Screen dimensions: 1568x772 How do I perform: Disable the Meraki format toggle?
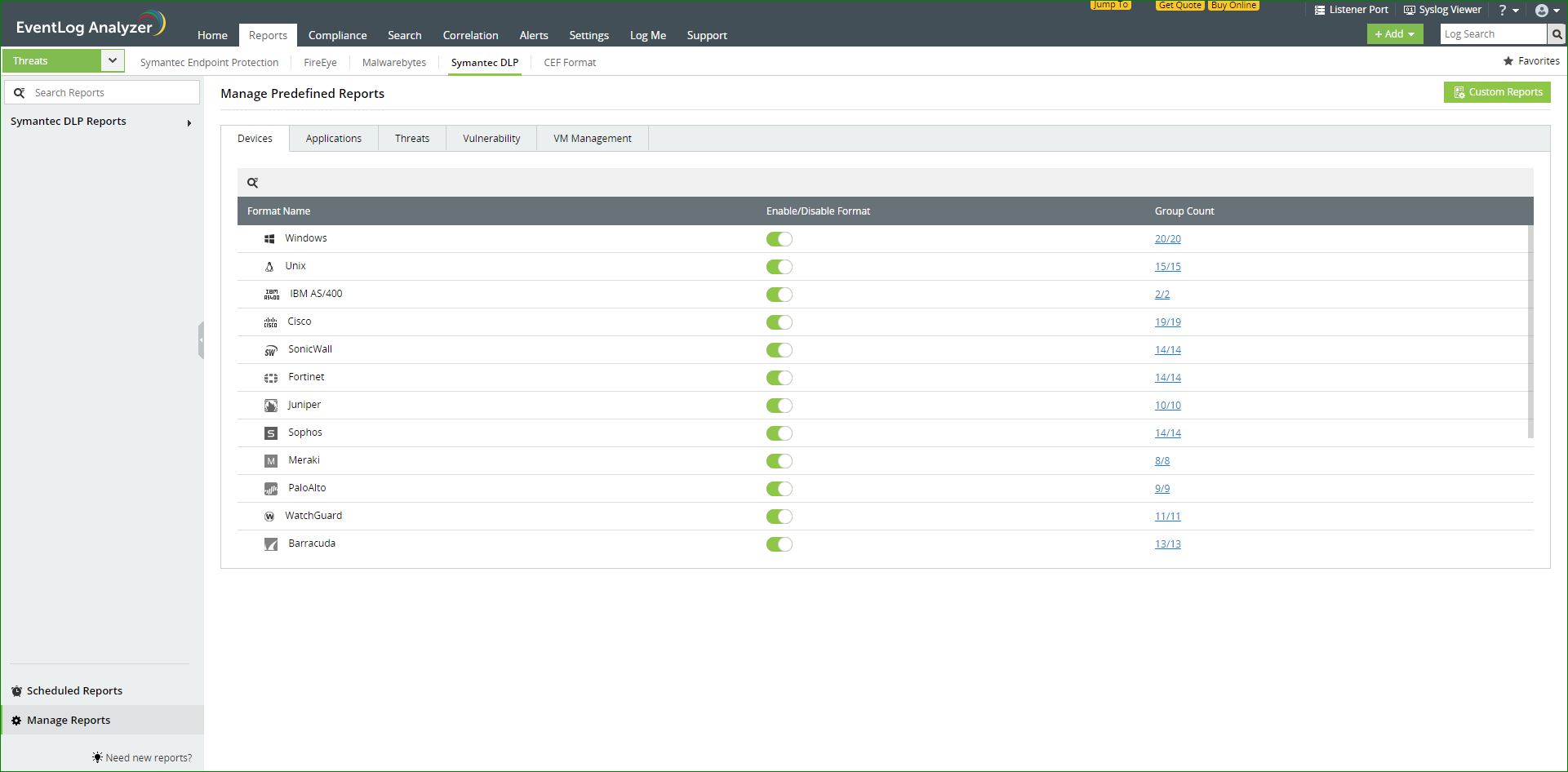(x=780, y=461)
